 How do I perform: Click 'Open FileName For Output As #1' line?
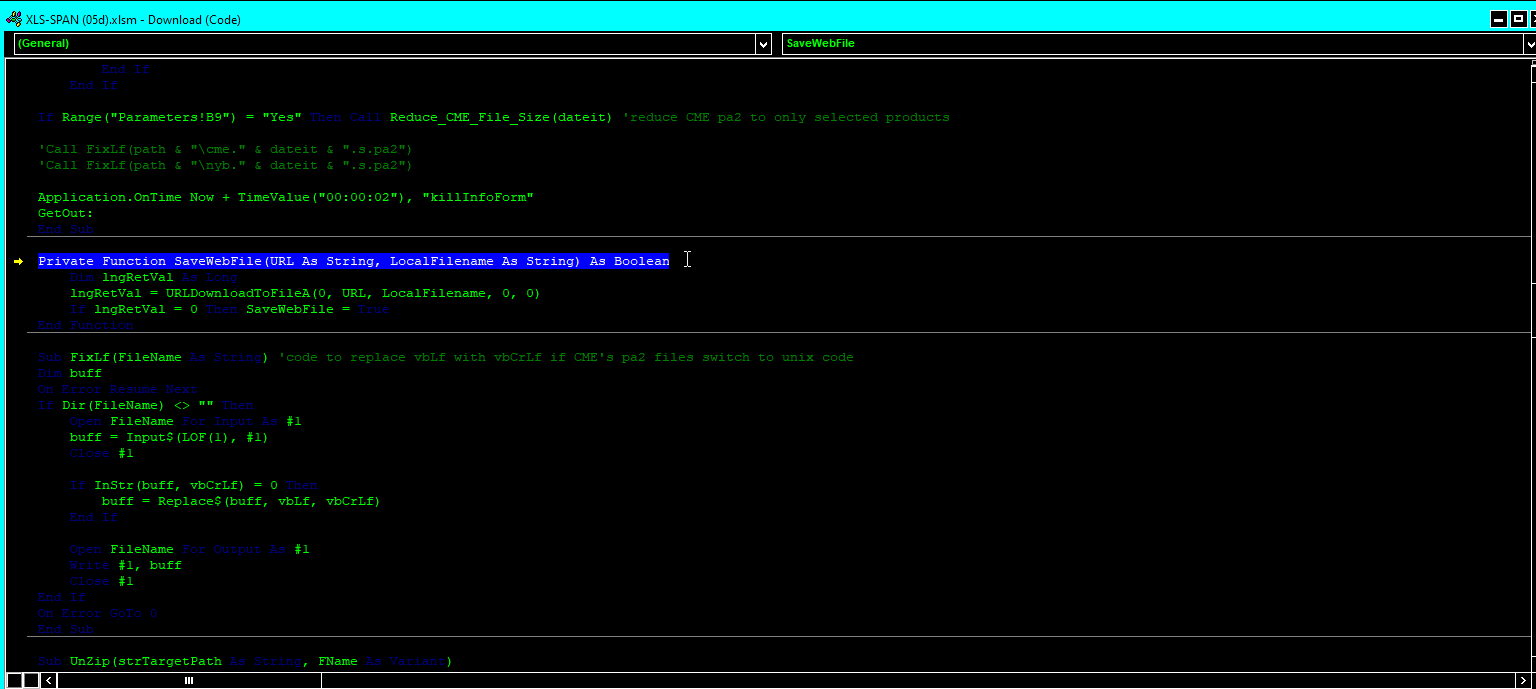pyautogui.click(x=190, y=549)
